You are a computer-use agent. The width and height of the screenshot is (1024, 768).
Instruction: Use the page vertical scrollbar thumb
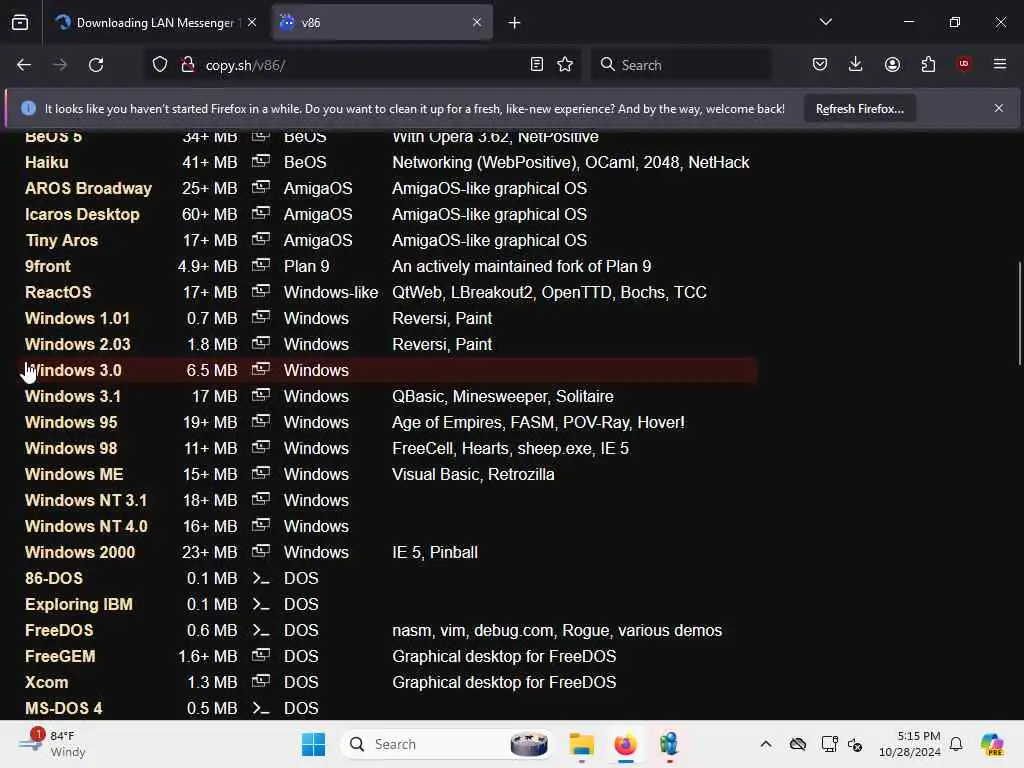tap(1019, 313)
